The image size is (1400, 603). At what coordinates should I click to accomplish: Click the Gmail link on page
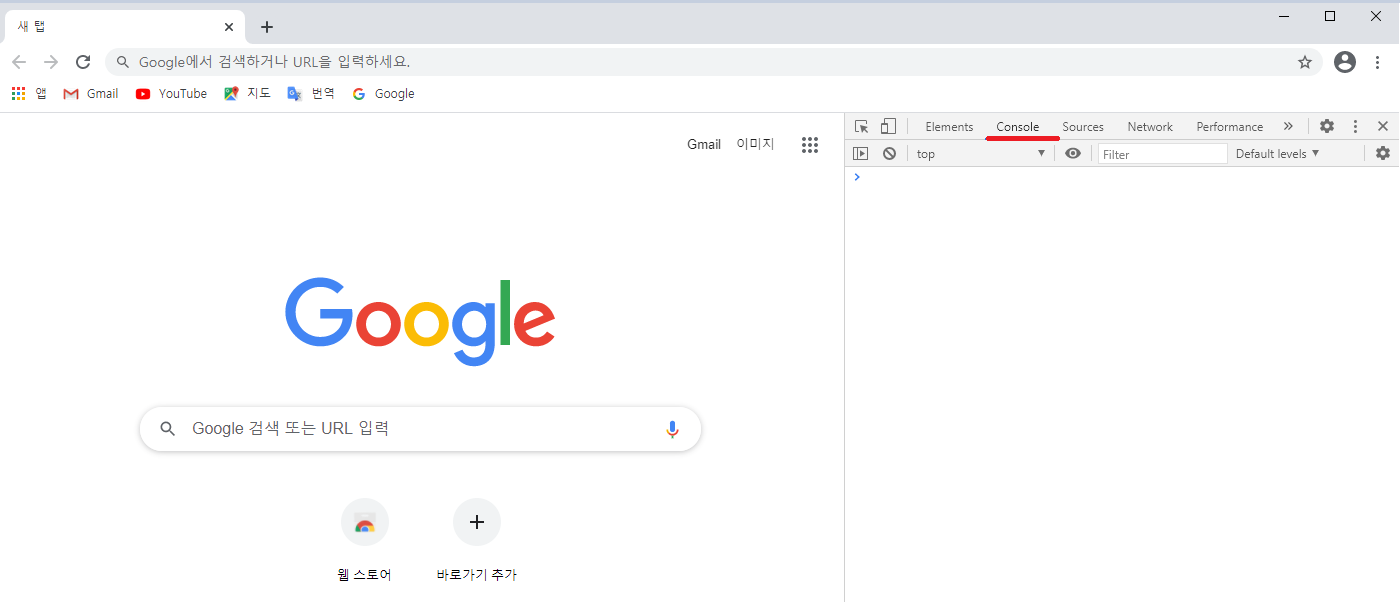coord(704,144)
